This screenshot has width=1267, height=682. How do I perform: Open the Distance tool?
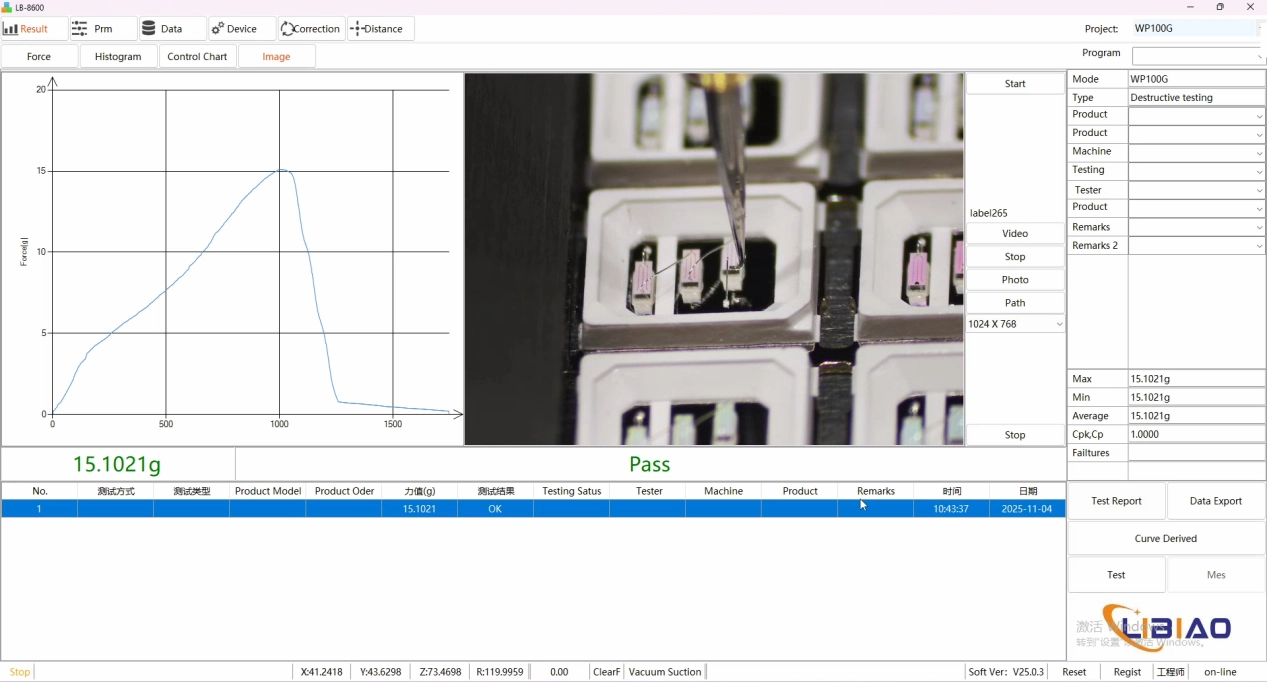tap(381, 29)
